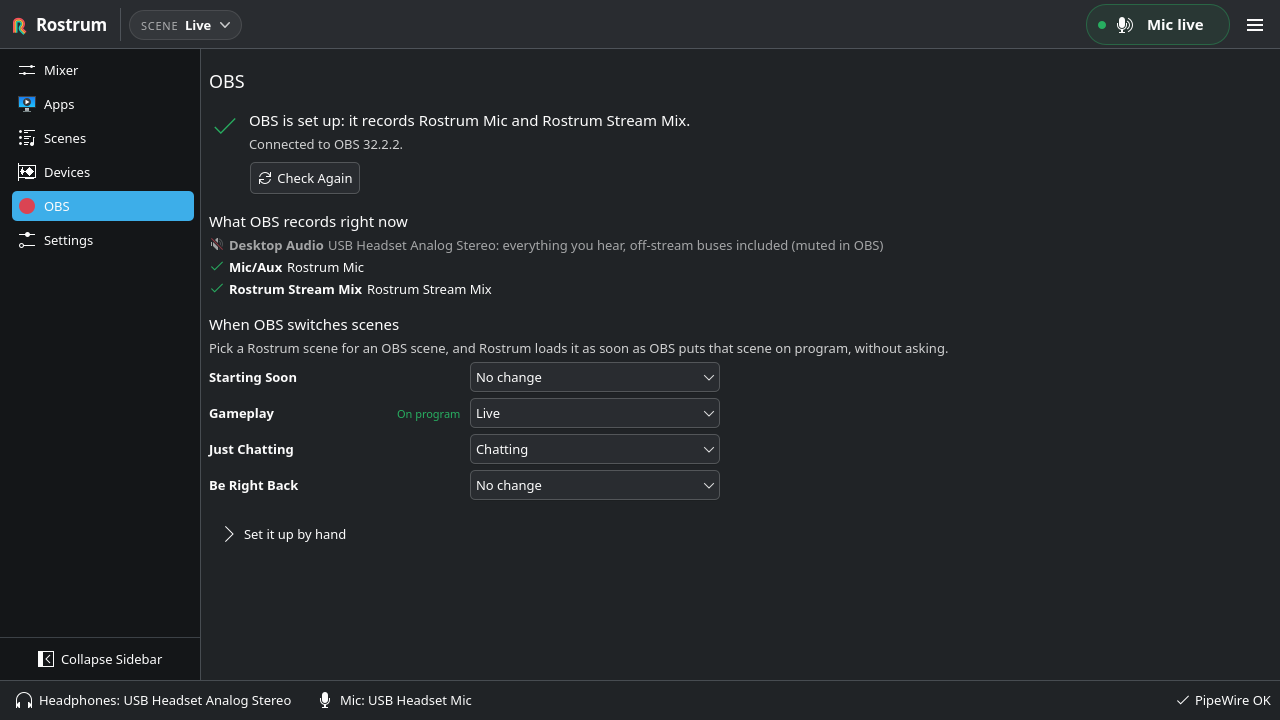Toggle the Mic live button
The height and width of the screenshot is (720, 1280).
(x=1158, y=25)
